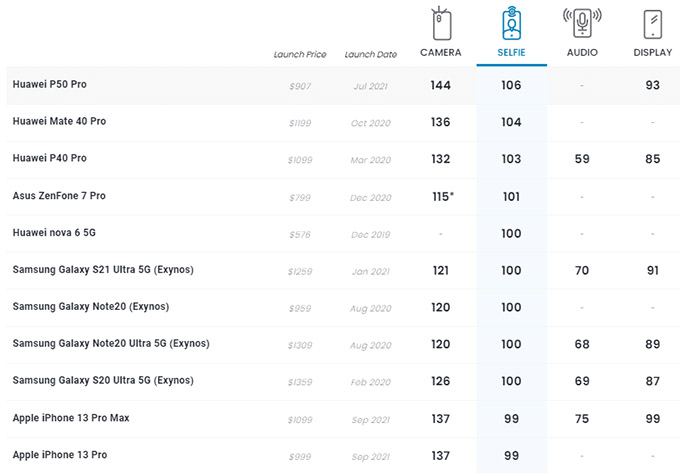The image size is (680, 473).
Task: Open Huawei Mate 40 Pro link
Action: pyautogui.click(x=59, y=122)
